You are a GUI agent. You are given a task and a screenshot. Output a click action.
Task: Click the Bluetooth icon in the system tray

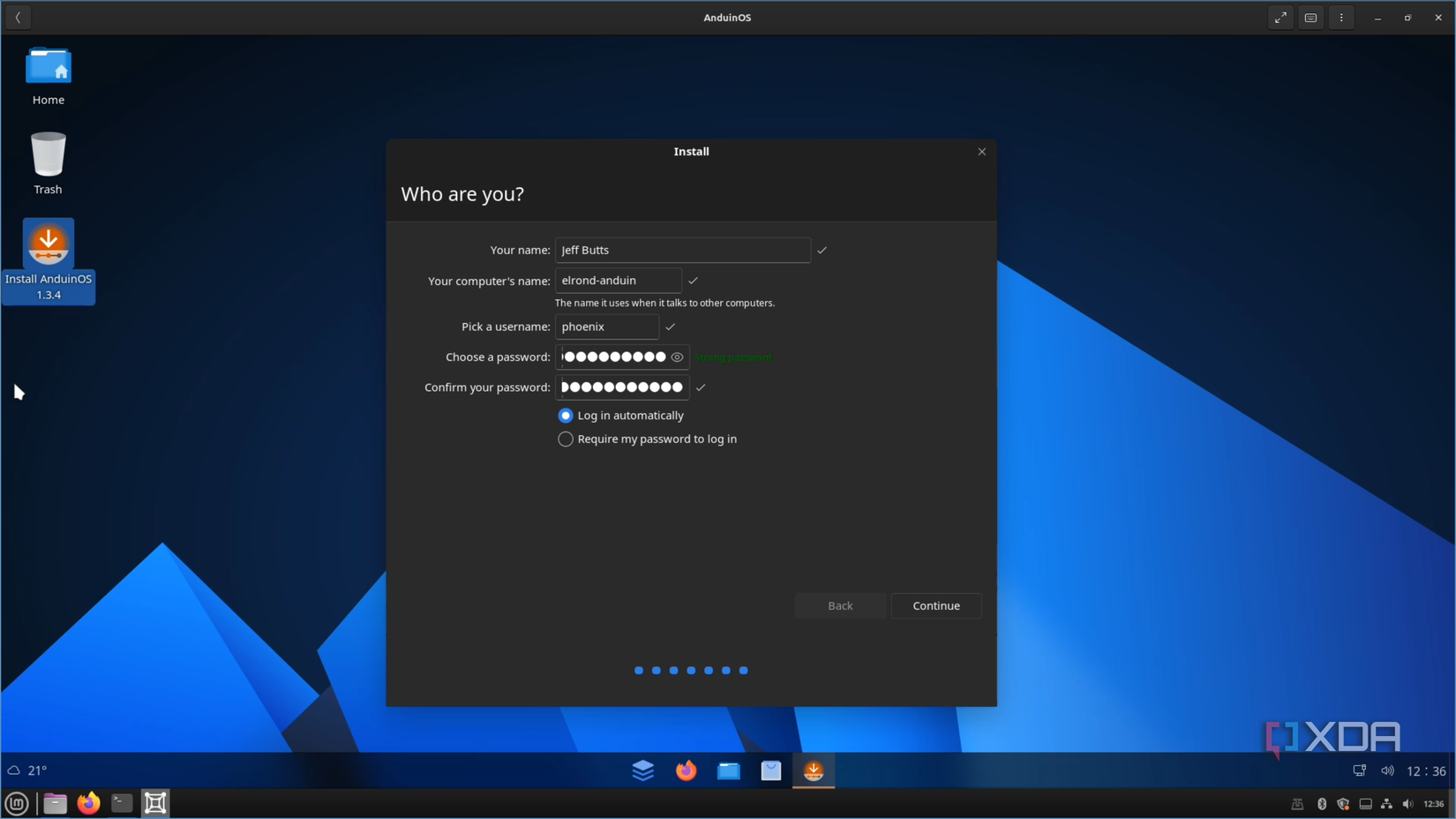1322,803
